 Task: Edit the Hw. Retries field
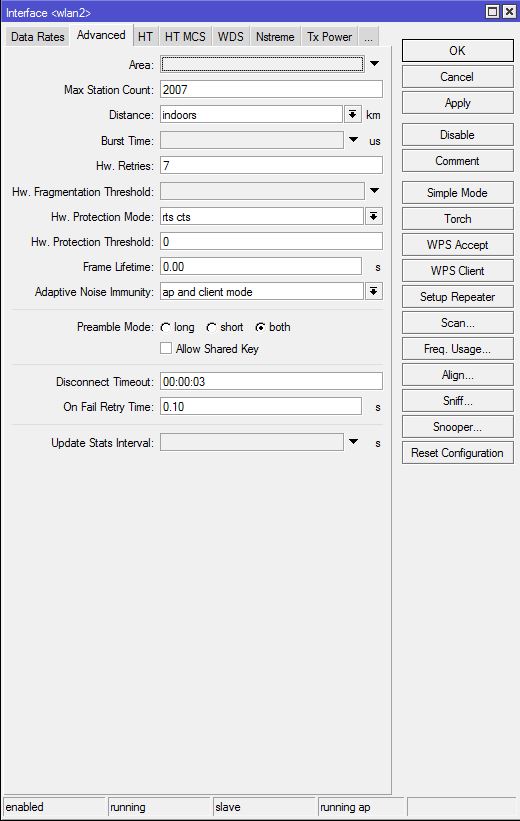(271, 165)
